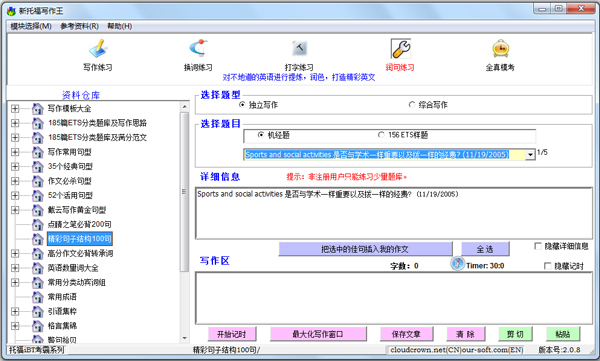Click the cloudcrown.net(CN)our-soft.com(EN) status text
The image size is (600, 361).
[457, 350]
